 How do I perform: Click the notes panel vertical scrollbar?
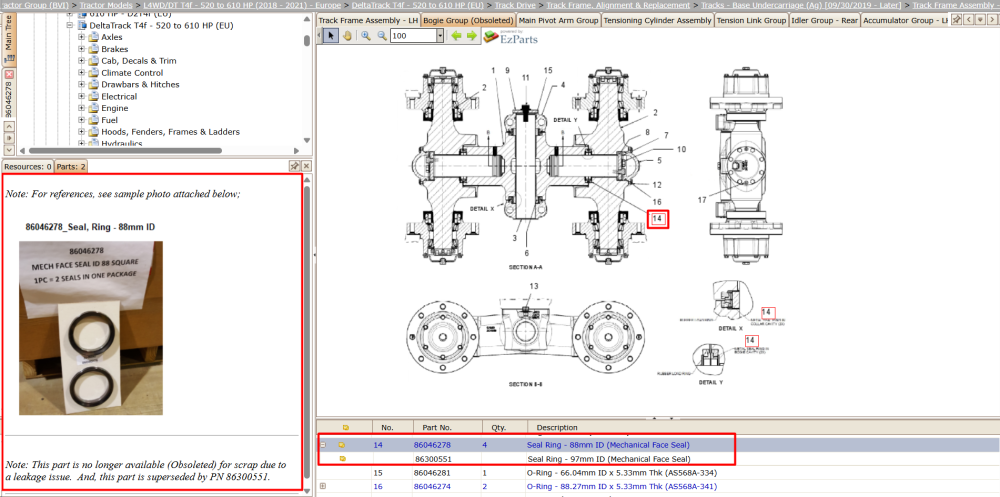pyautogui.click(x=307, y=332)
